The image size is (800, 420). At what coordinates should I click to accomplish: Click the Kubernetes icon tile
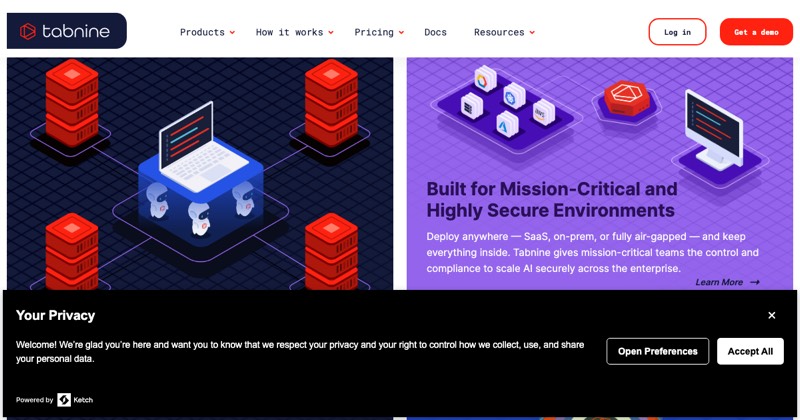point(513,96)
